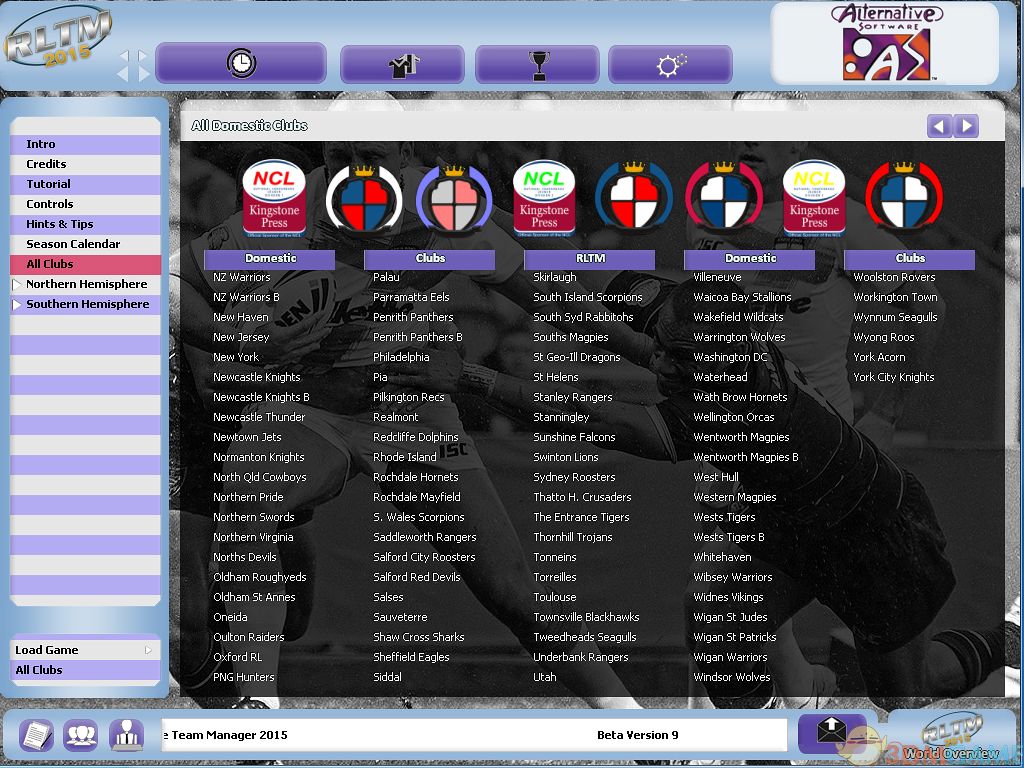Click the RLTM column header
Image resolution: width=1024 pixels, height=768 pixels.
(589, 259)
